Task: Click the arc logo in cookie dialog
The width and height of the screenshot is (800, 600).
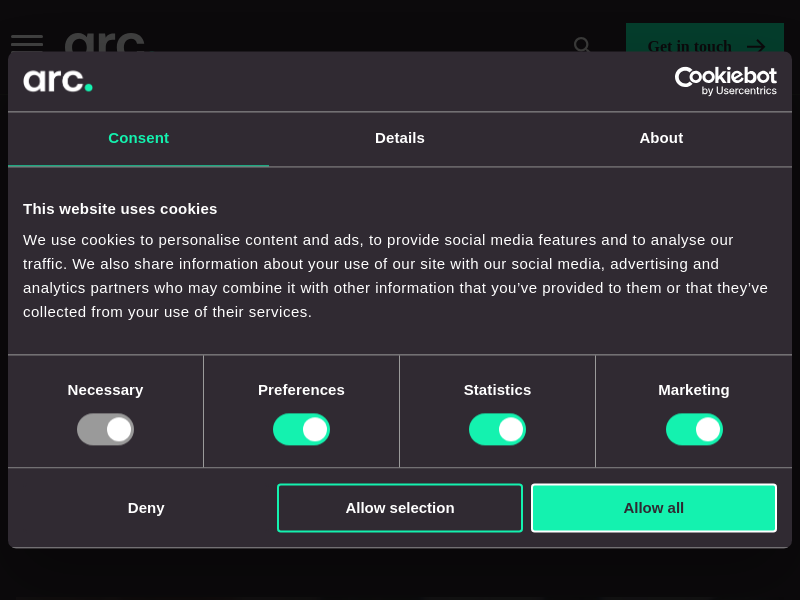Action: click(58, 81)
